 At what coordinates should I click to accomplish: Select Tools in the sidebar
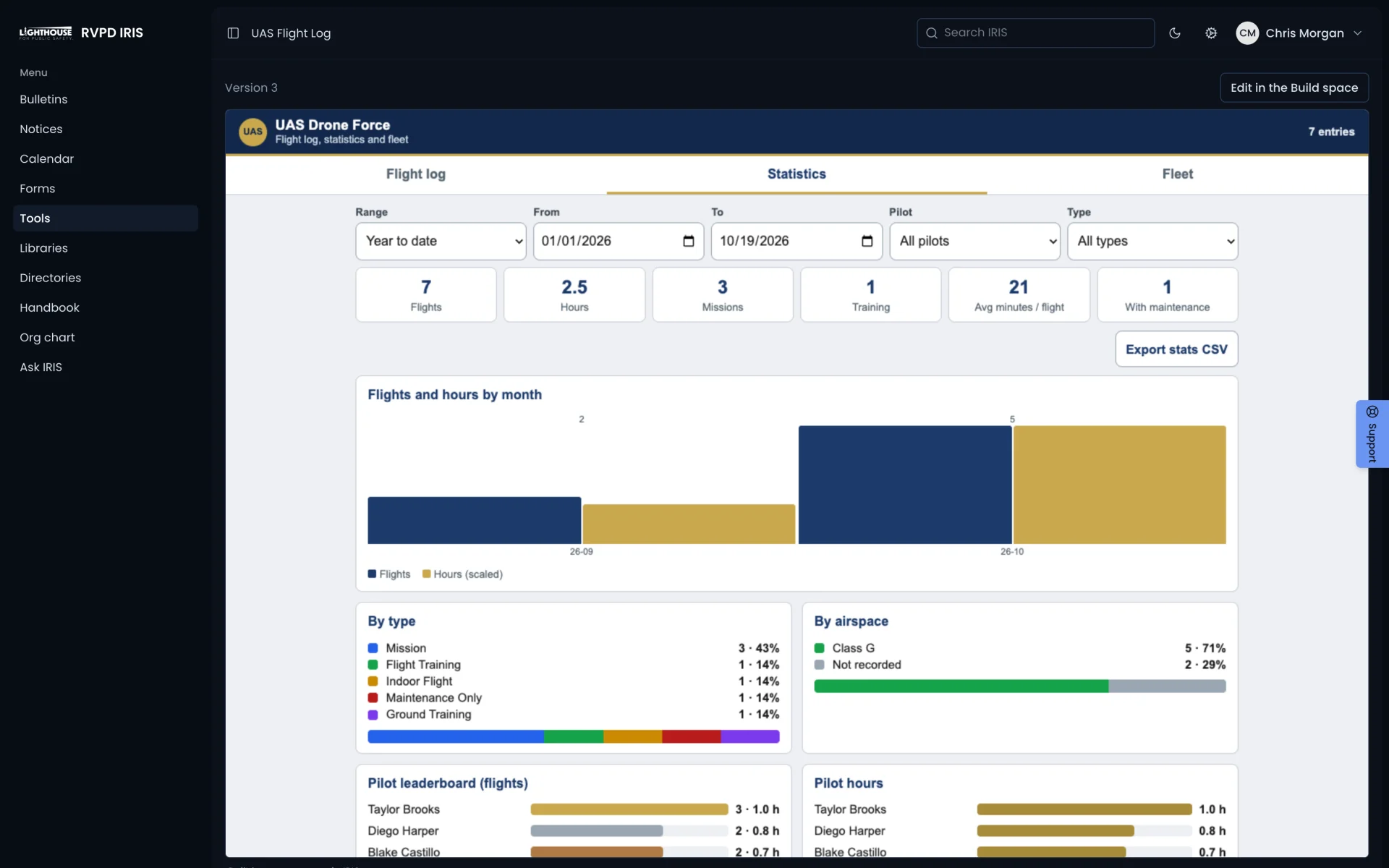[106, 218]
